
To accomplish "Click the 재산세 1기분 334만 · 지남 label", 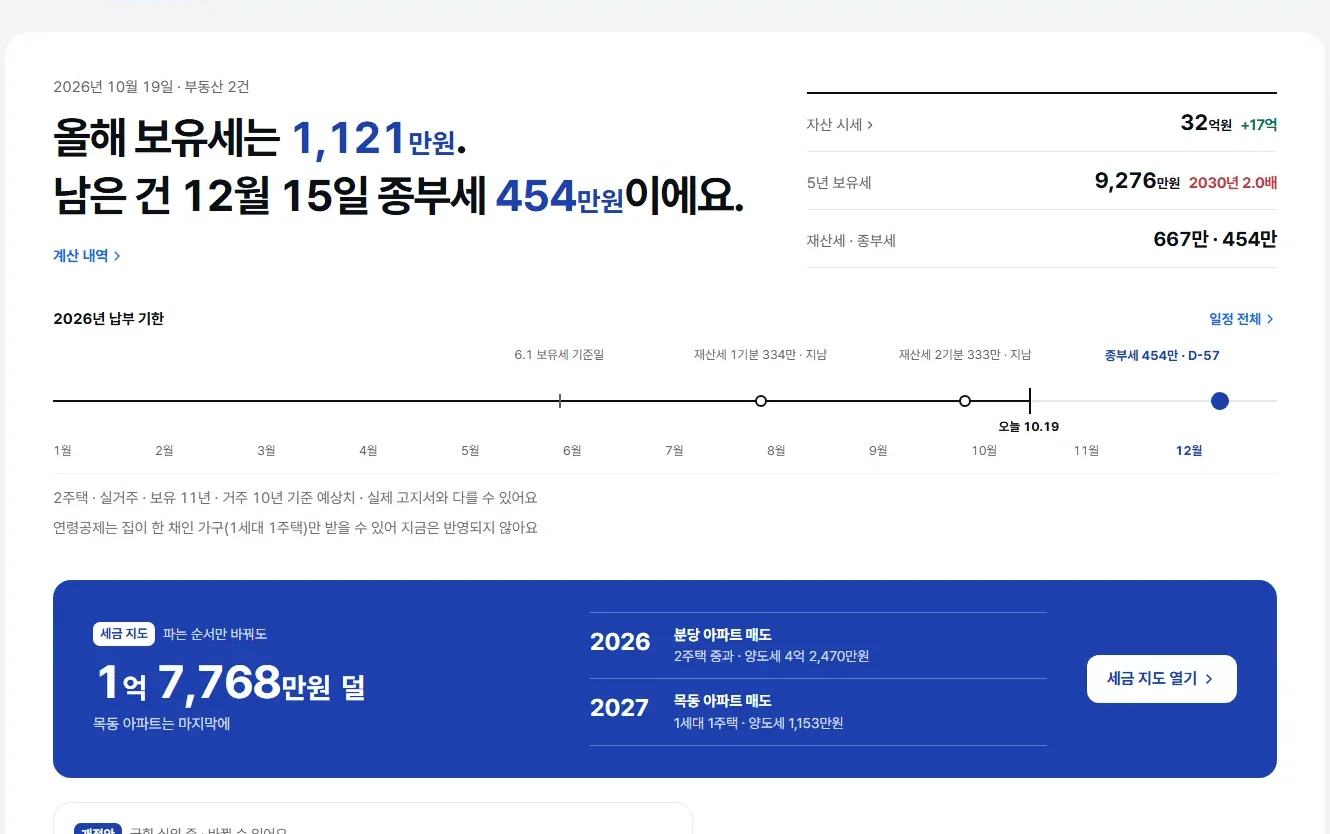I will [761, 355].
